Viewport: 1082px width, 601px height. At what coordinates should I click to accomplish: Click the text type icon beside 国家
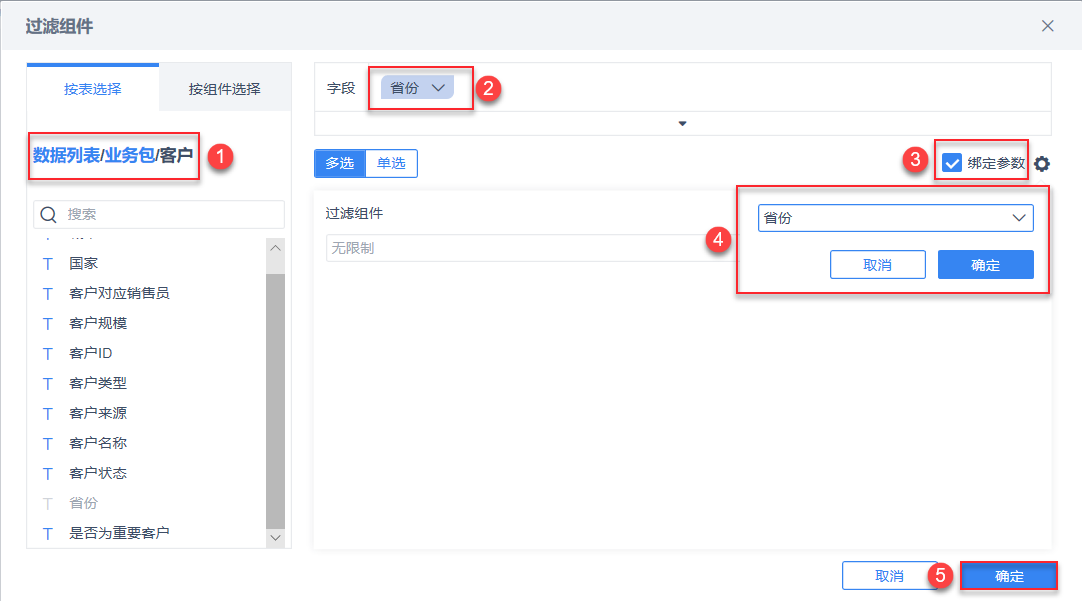click(47, 264)
